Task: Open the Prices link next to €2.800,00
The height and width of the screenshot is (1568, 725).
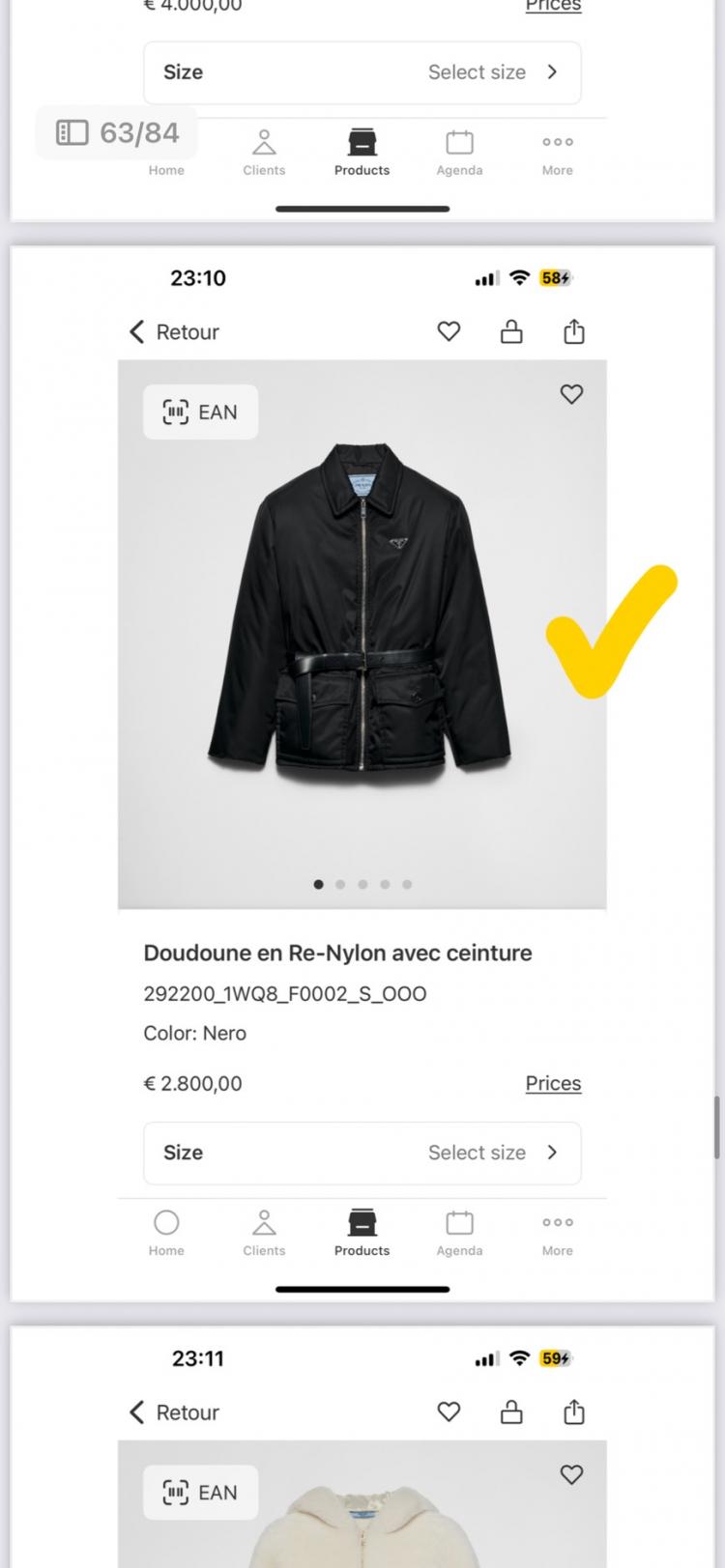Action: [x=553, y=1083]
